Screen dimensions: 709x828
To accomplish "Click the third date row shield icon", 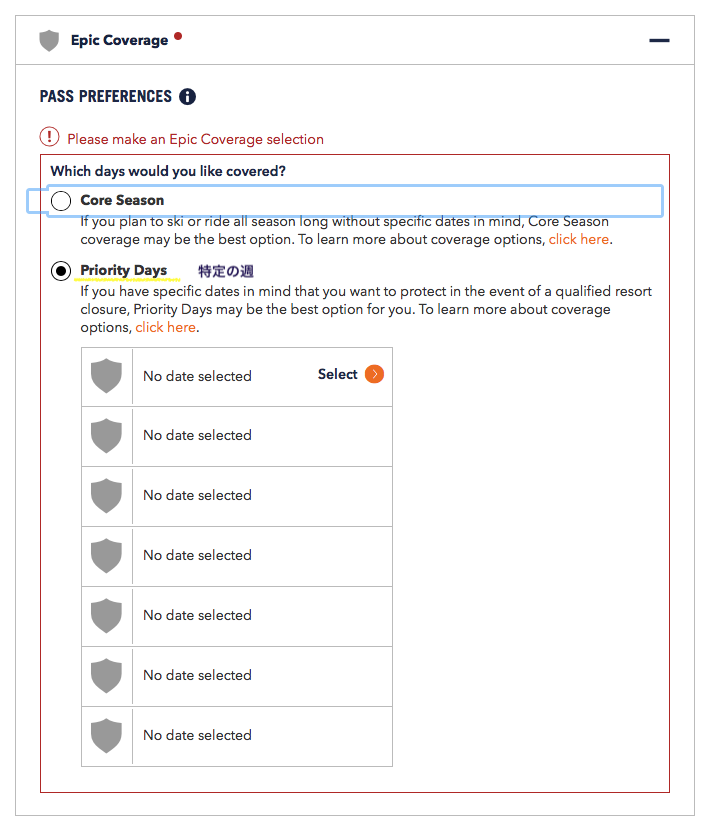I will click(106, 496).
